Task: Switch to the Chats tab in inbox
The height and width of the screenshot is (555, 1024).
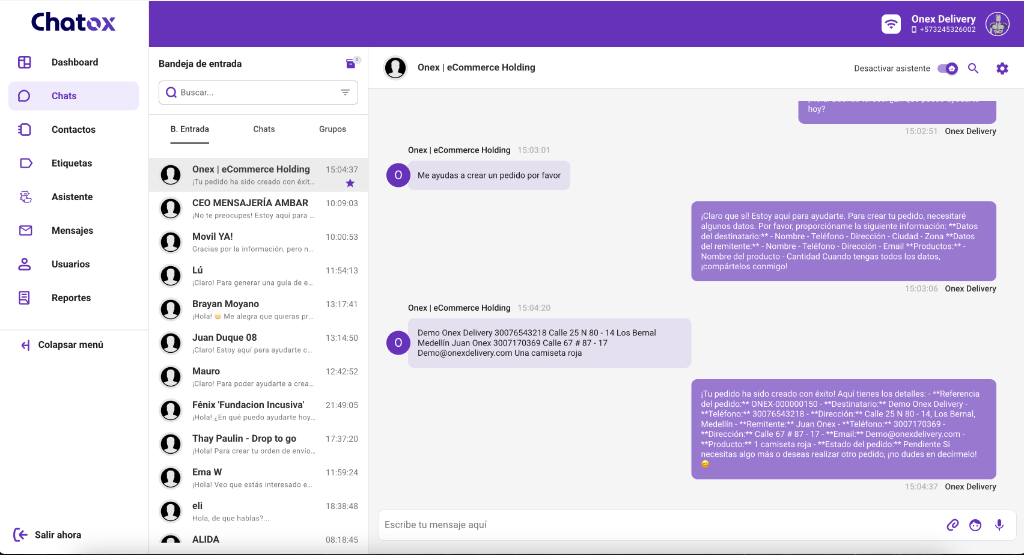Action: (x=264, y=129)
